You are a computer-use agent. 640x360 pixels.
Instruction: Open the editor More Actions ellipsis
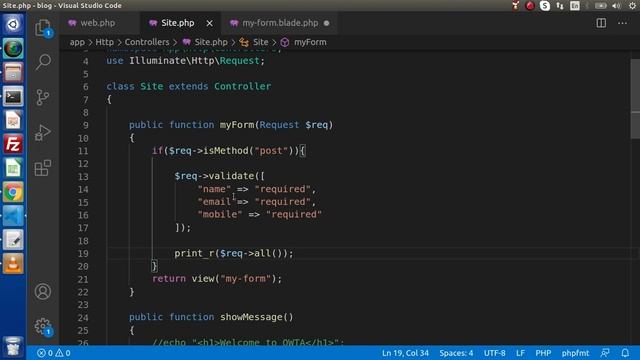click(622, 23)
